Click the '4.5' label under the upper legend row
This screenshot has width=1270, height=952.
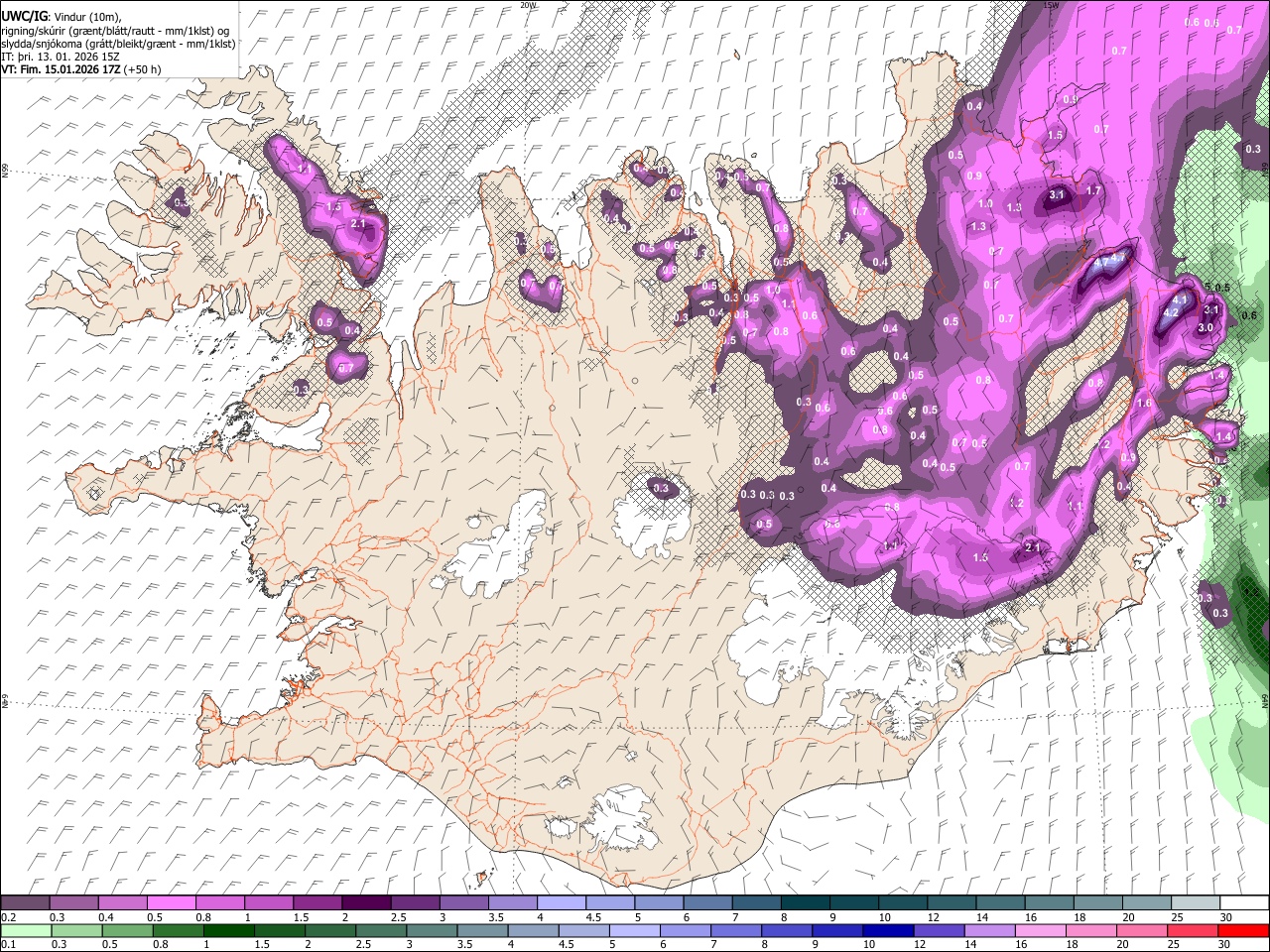tap(594, 917)
